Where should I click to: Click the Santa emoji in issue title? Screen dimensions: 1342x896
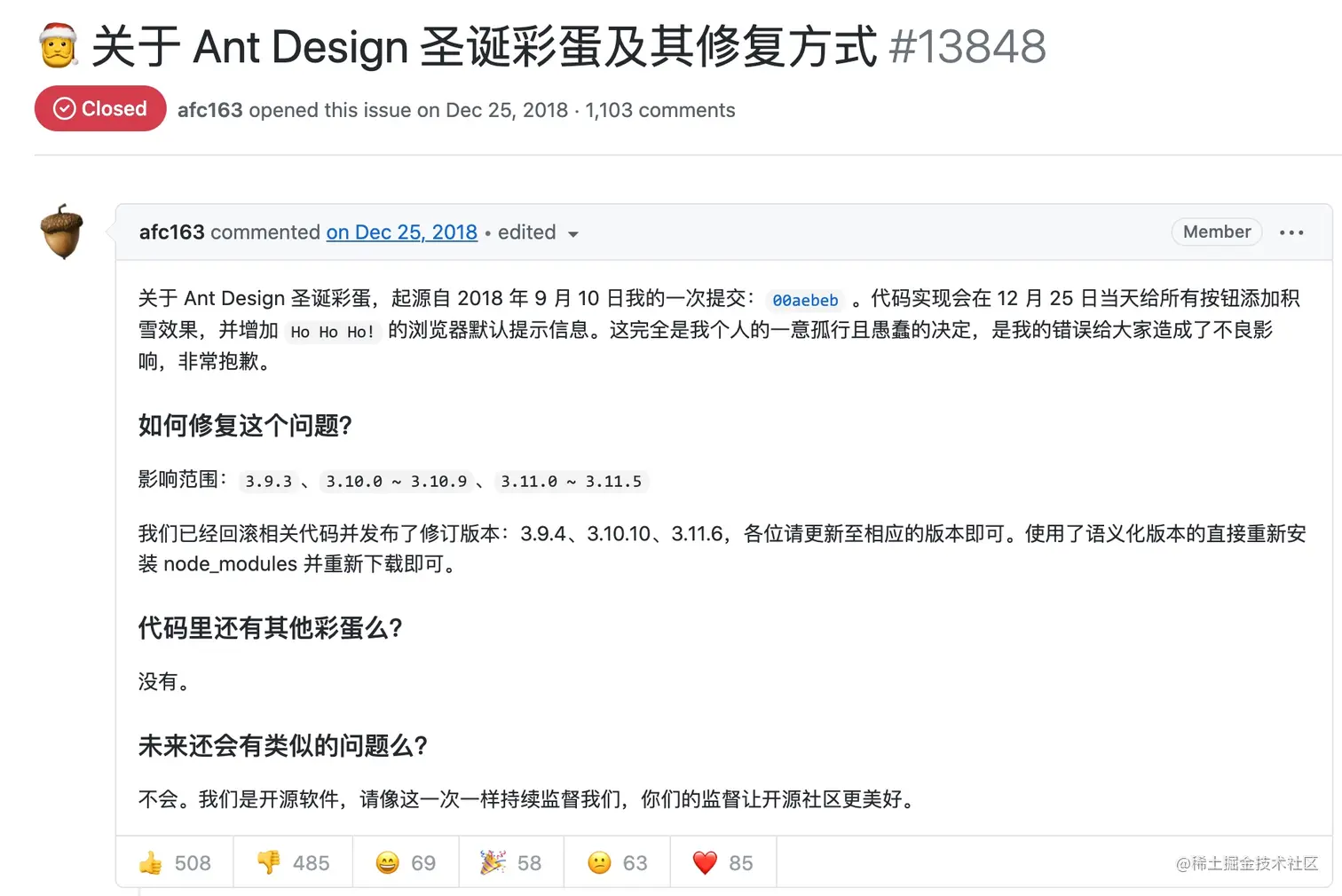(59, 45)
